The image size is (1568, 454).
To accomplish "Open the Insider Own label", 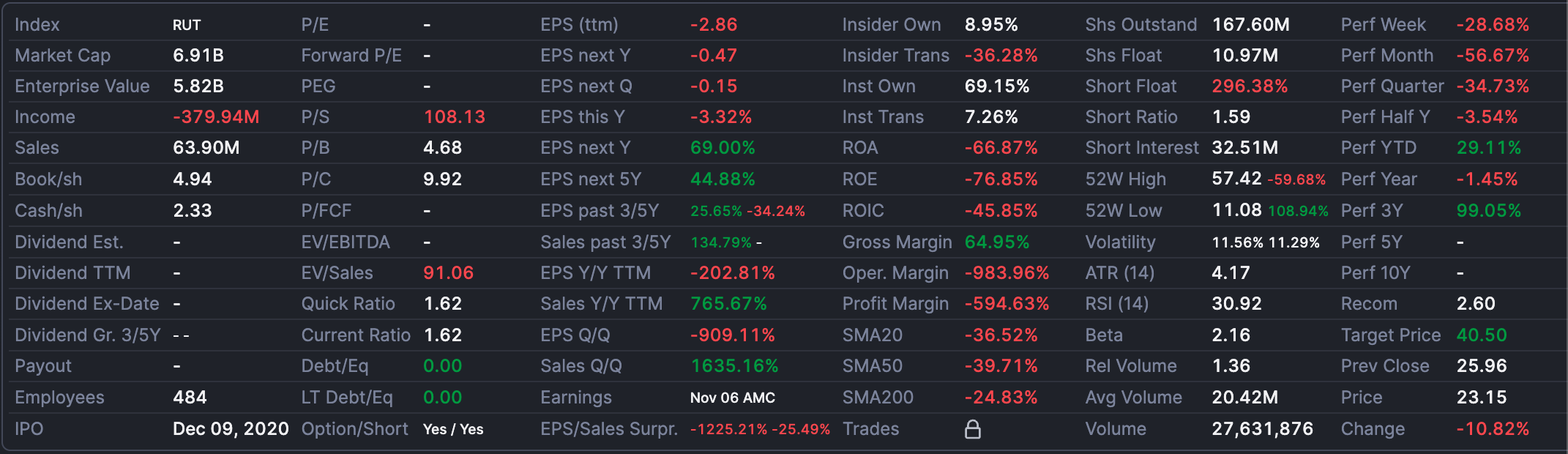I will [x=891, y=25].
